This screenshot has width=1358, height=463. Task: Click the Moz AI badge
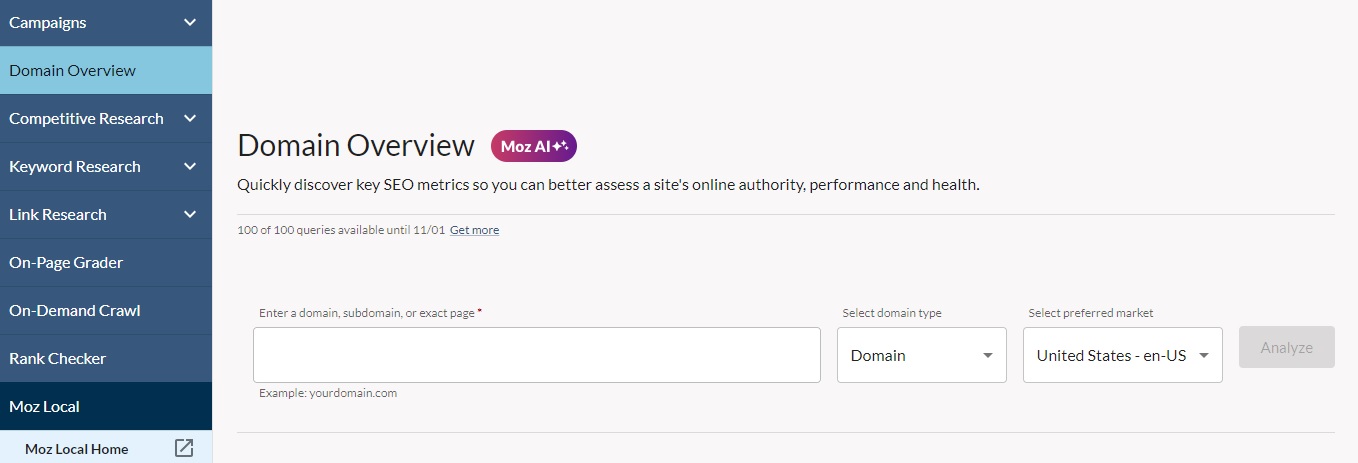point(534,146)
